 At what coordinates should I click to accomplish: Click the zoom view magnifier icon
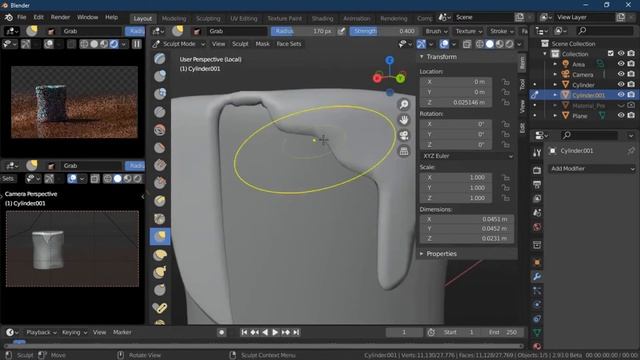[404, 105]
